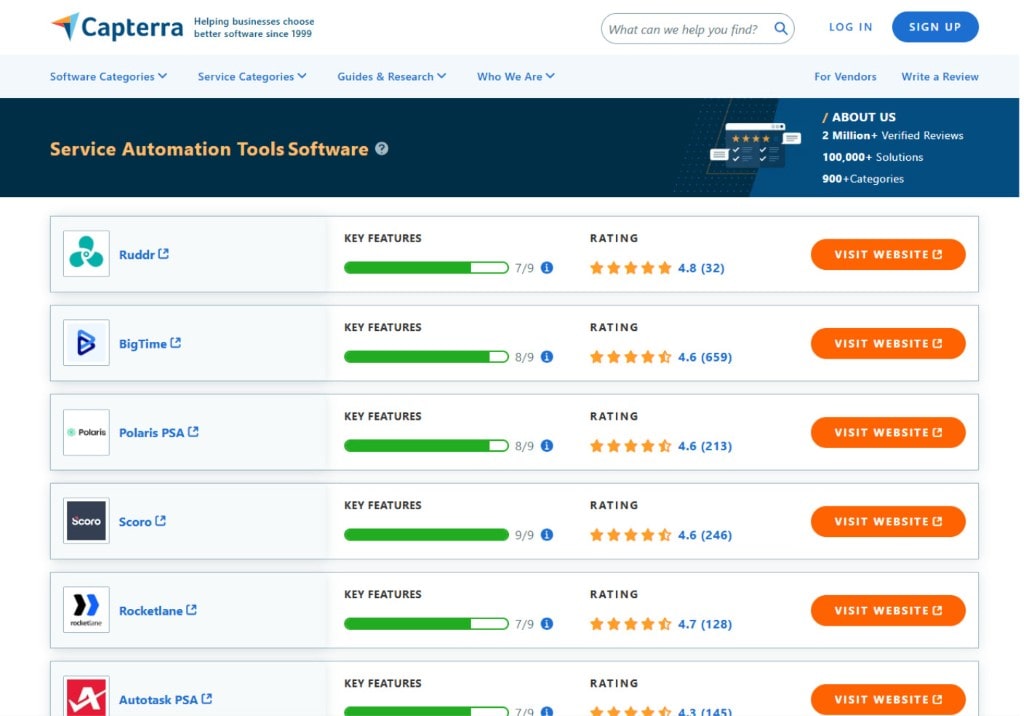This screenshot has width=1024, height=716.
Task: Click the Scoro logo icon
Action: click(86, 521)
